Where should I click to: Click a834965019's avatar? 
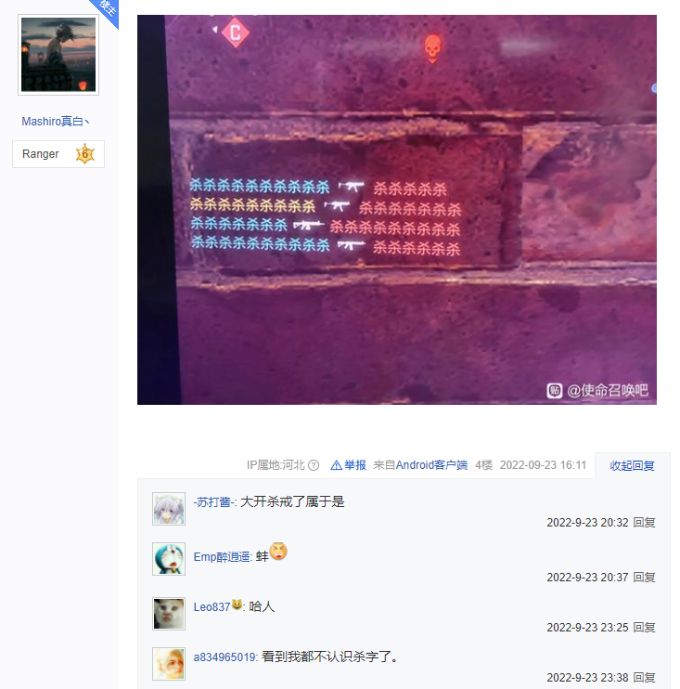pyautogui.click(x=169, y=664)
